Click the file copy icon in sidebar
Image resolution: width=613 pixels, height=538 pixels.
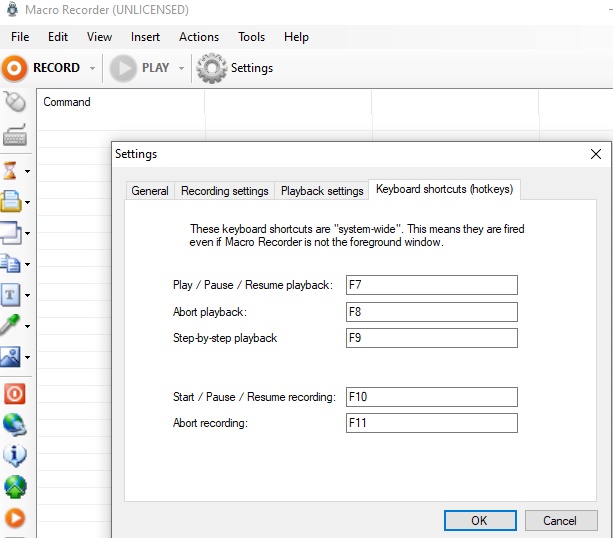pos(11,264)
